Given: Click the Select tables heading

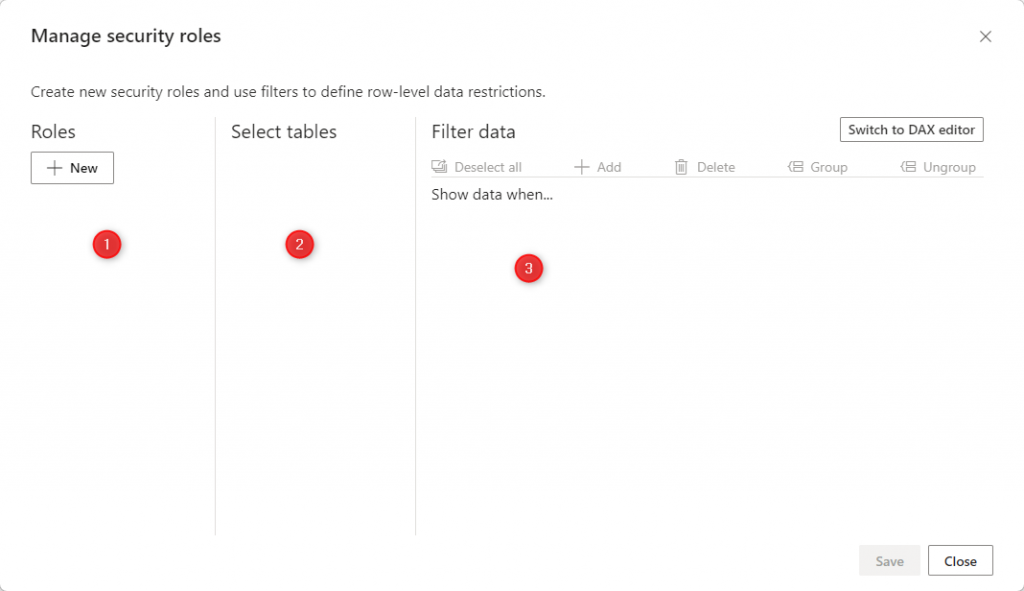Looking at the screenshot, I should 284,132.
